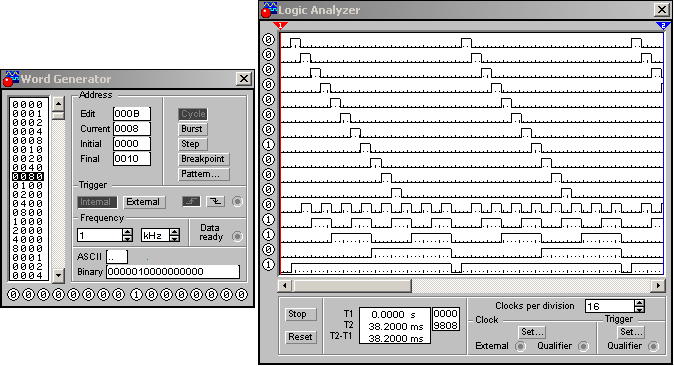Click the red cursor 1 marker
674x366 pixels.
point(280,25)
